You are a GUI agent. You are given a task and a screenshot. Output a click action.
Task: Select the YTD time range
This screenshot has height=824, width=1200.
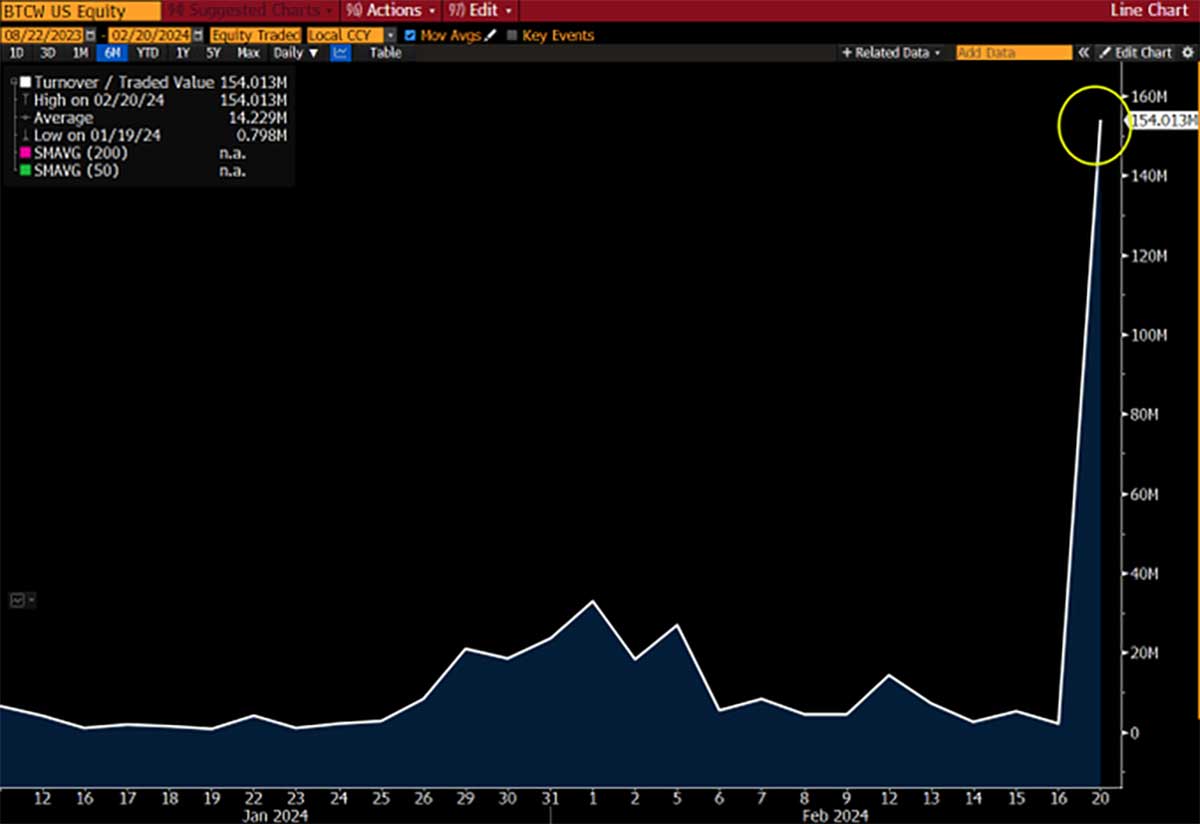[x=148, y=53]
